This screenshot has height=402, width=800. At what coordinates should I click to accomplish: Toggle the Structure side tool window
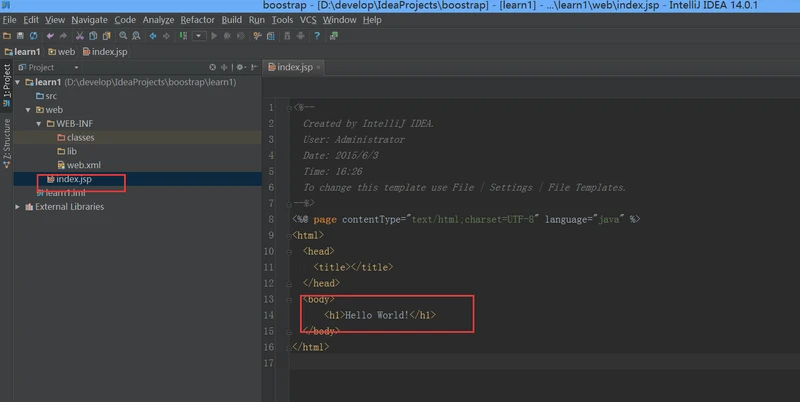coord(7,143)
